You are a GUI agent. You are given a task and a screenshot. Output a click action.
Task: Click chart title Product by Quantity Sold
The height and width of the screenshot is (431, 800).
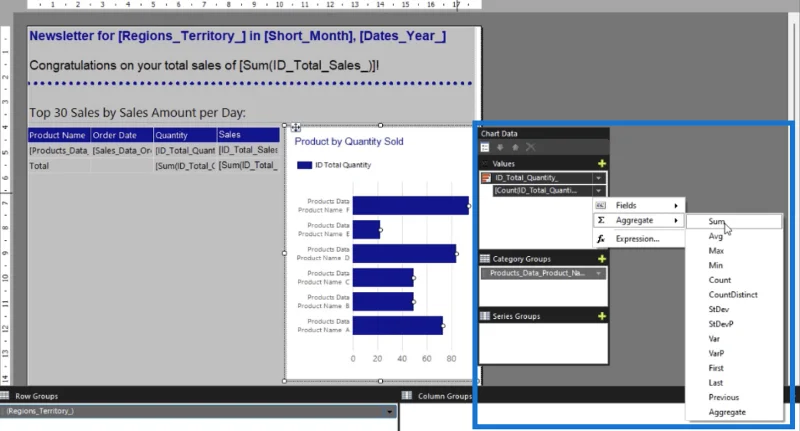coord(349,142)
